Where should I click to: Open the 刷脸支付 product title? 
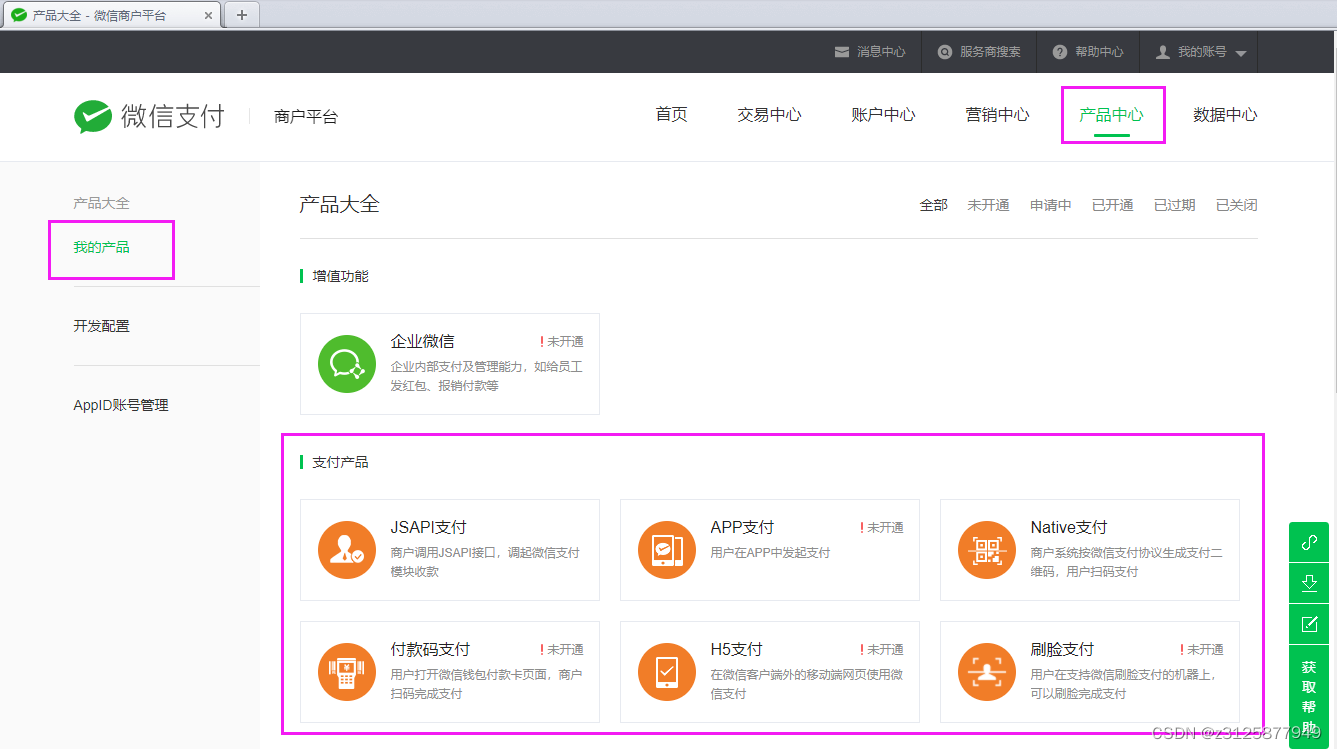1062,649
